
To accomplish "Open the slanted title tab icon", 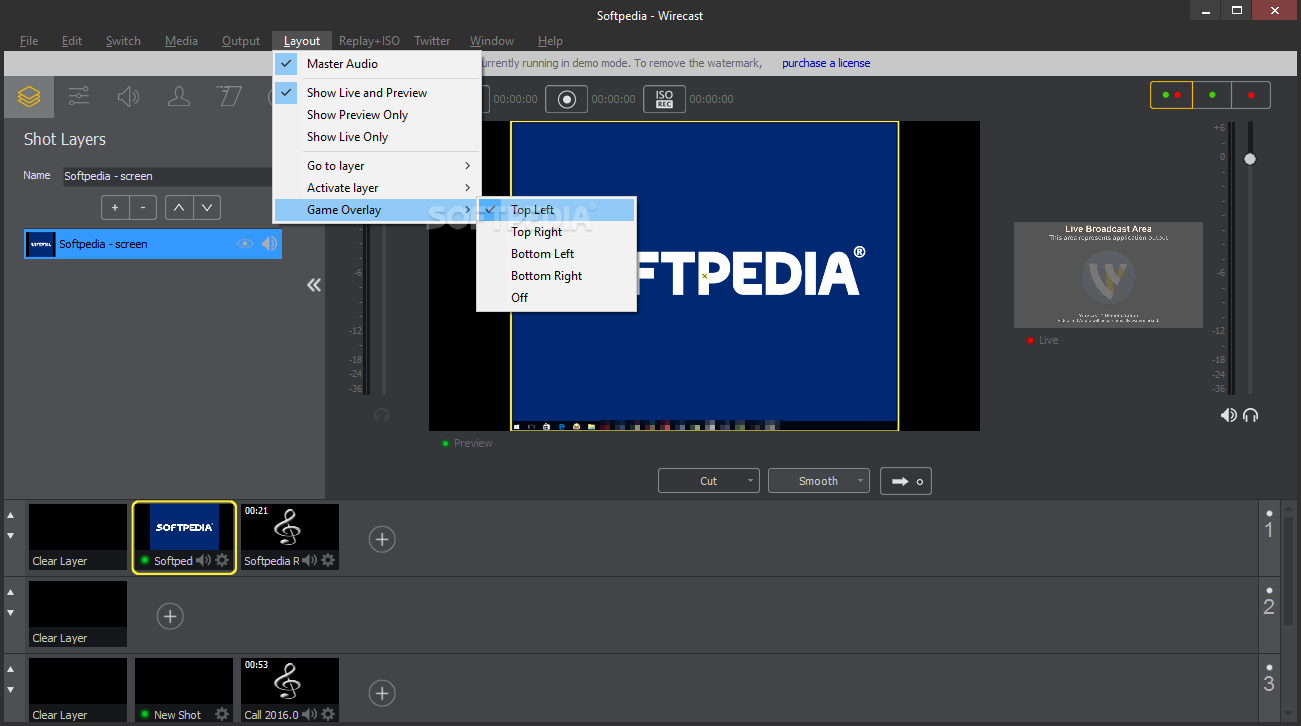I will 230,97.
